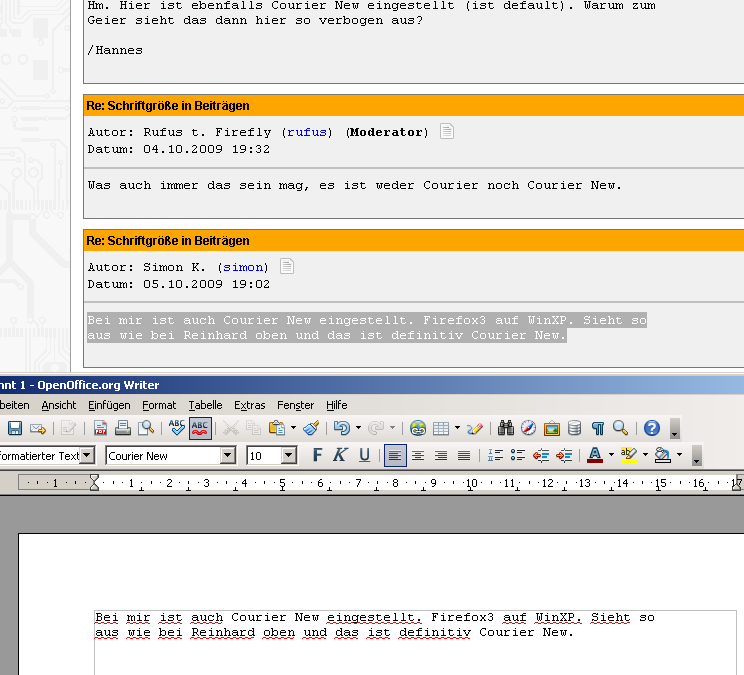This screenshot has width=744, height=675.
Task: Toggle the Navigator compass icon
Action: (x=529, y=428)
